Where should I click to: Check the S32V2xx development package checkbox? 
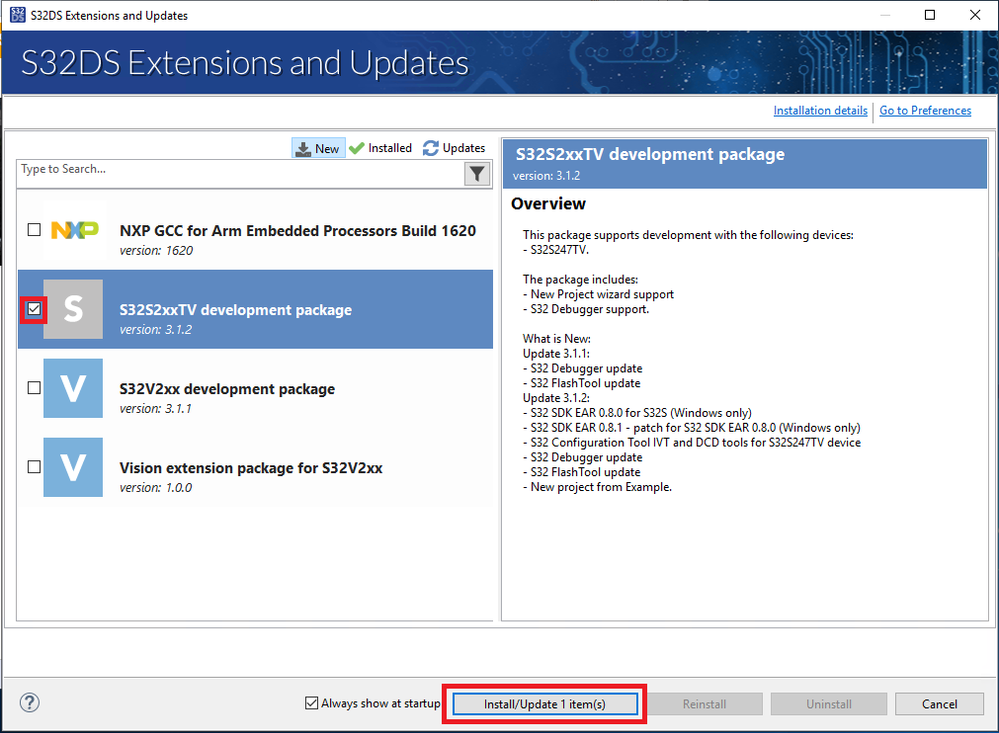point(34,388)
